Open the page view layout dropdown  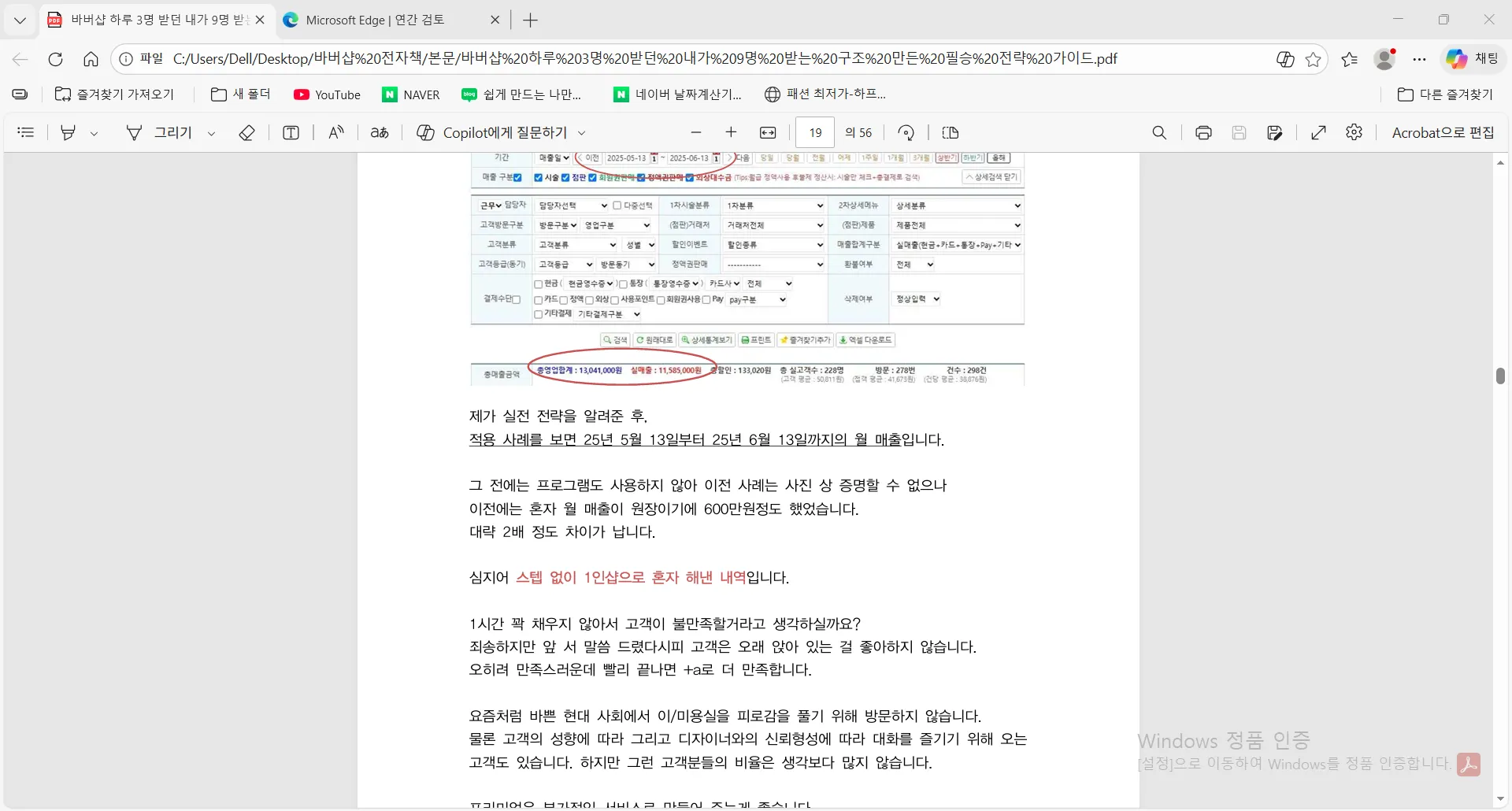tap(950, 132)
